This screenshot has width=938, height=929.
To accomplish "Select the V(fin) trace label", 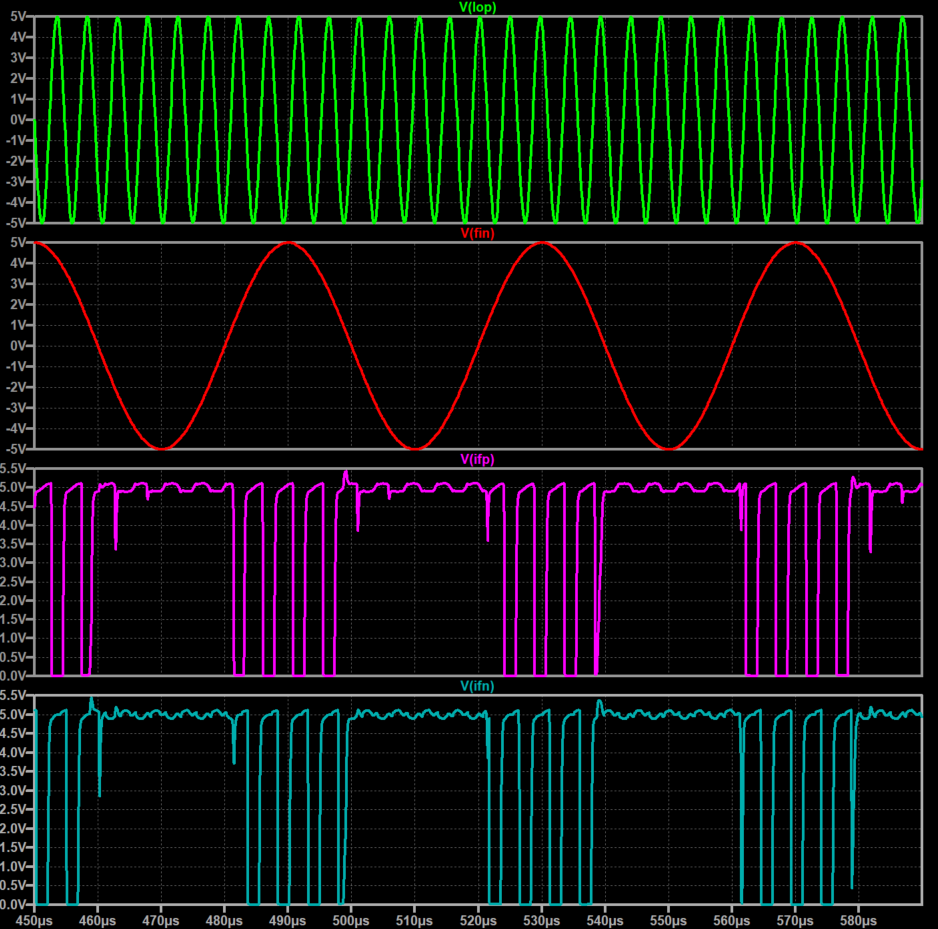I will (477, 231).
